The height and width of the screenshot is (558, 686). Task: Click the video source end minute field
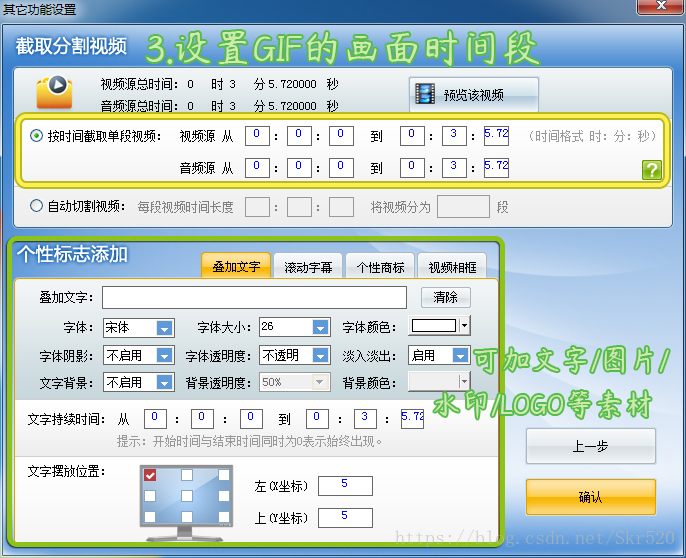[x=454, y=136]
